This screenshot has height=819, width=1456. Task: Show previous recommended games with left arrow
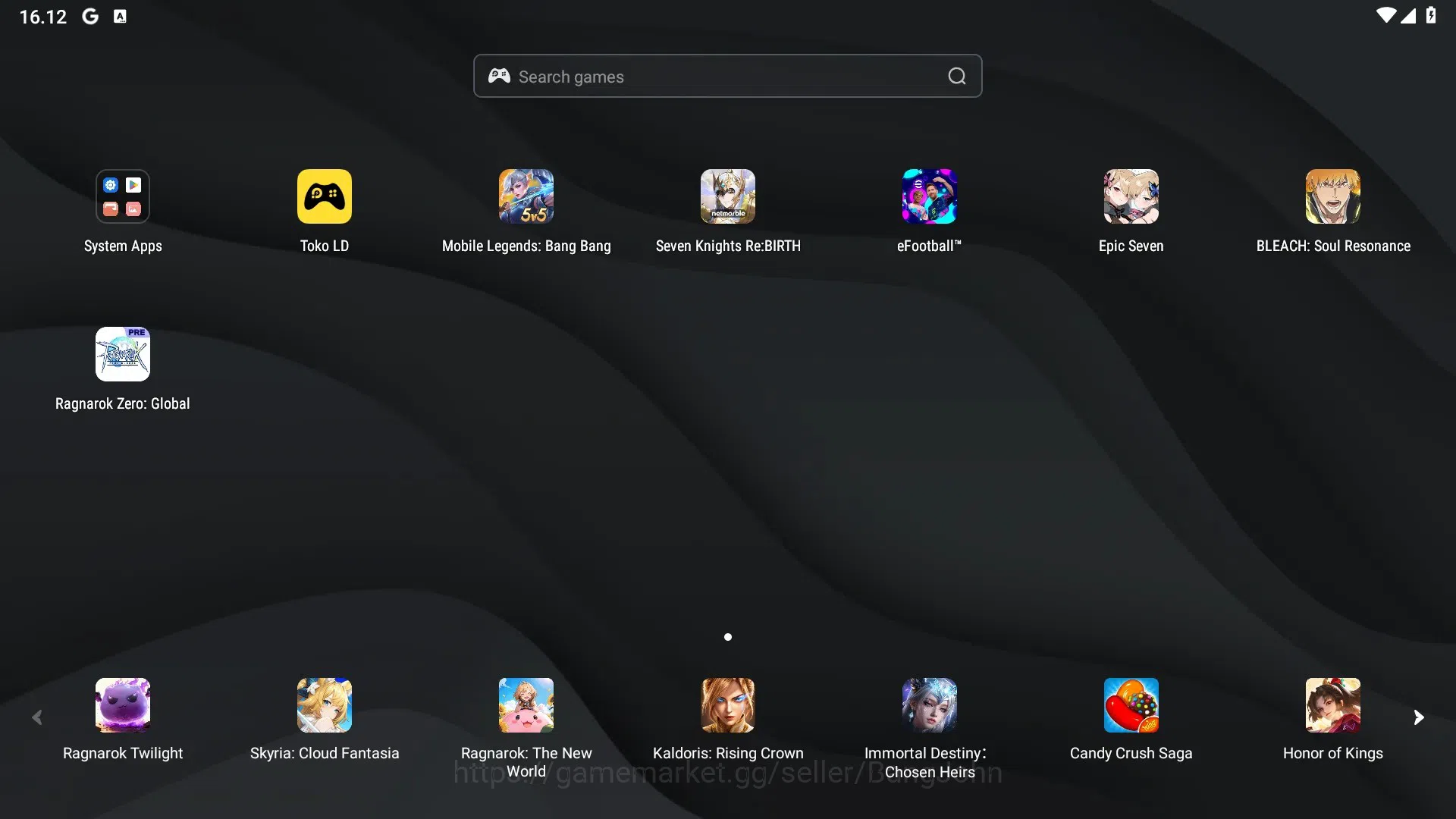click(x=37, y=717)
